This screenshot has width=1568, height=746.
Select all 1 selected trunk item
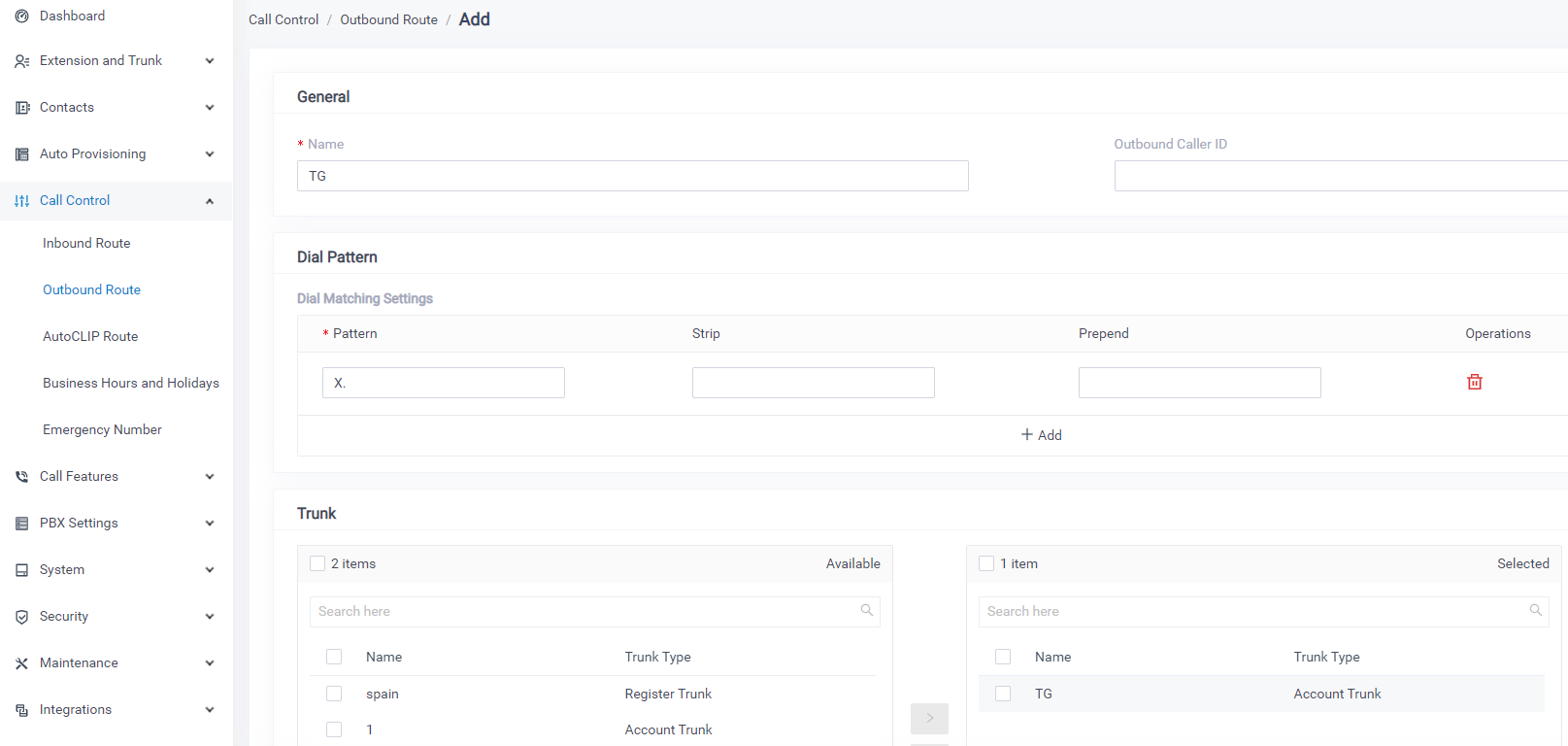(986, 563)
